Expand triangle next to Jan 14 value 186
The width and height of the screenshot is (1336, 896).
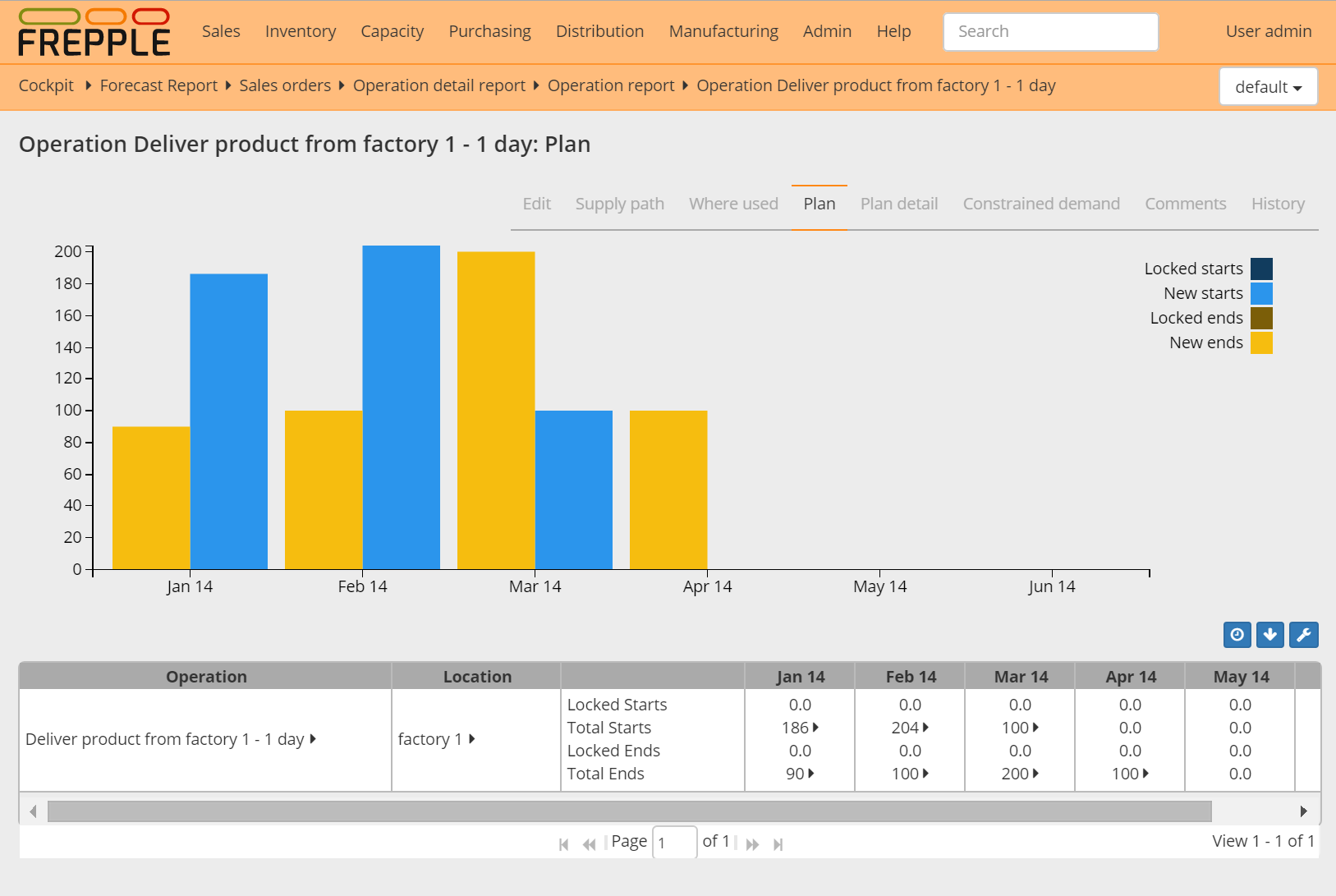(x=815, y=728)
